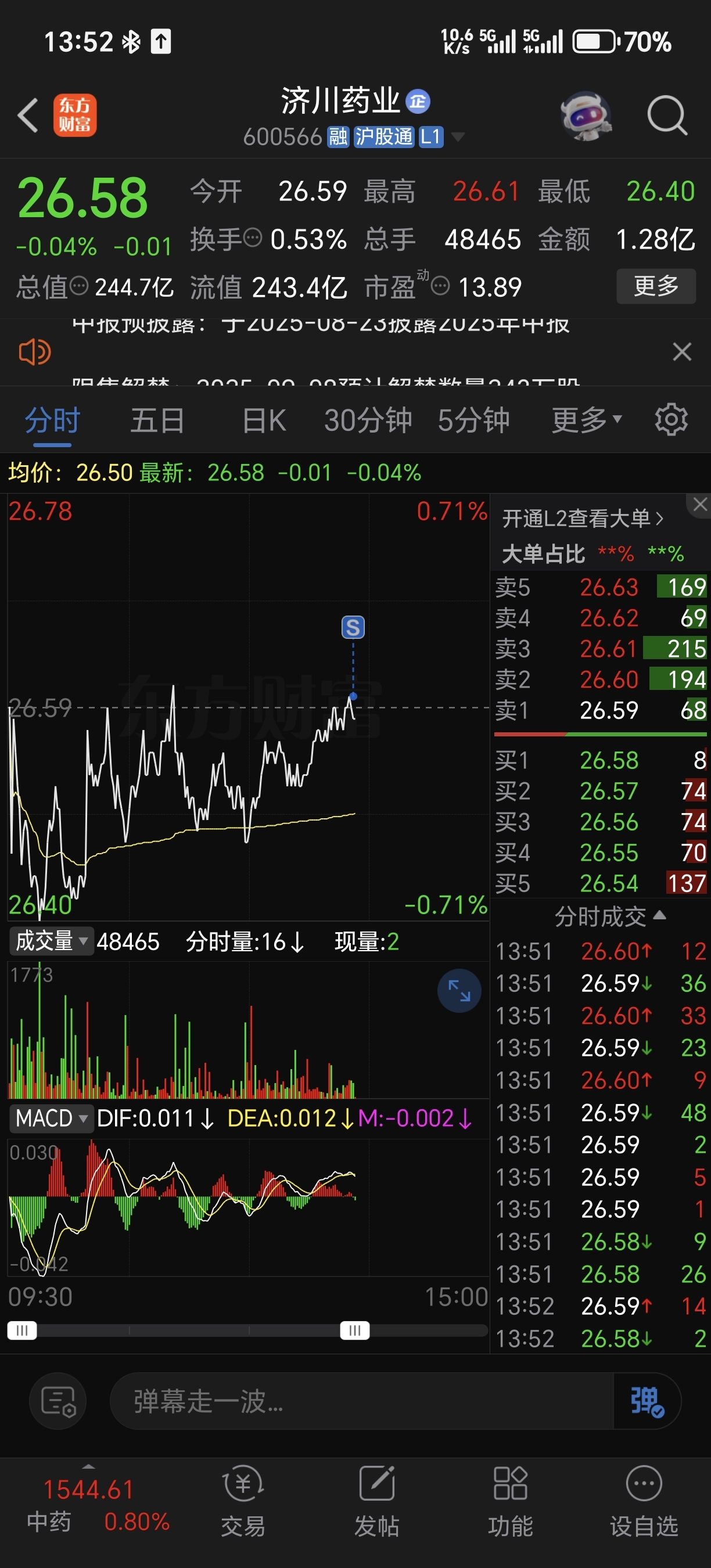Tap the 企 badge beside stock name
Viewport: 711px width, 1568px height.
[x=418, y=101]
